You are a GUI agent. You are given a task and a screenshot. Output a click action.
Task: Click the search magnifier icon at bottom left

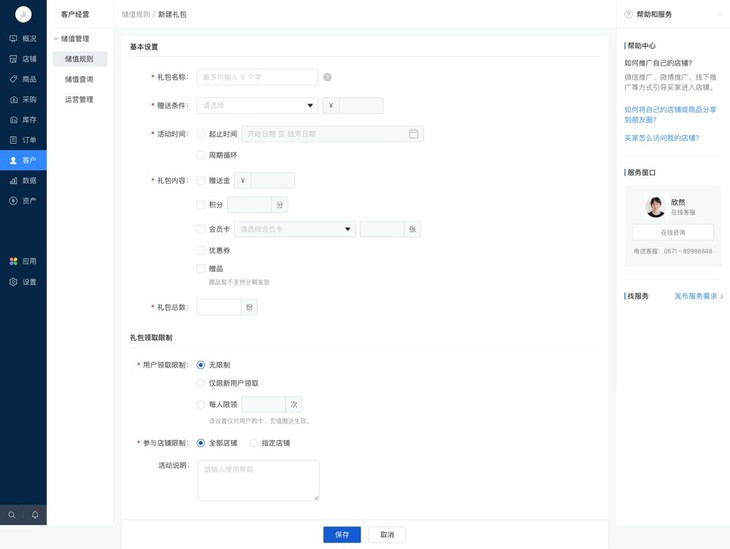[x=12, y=515]
